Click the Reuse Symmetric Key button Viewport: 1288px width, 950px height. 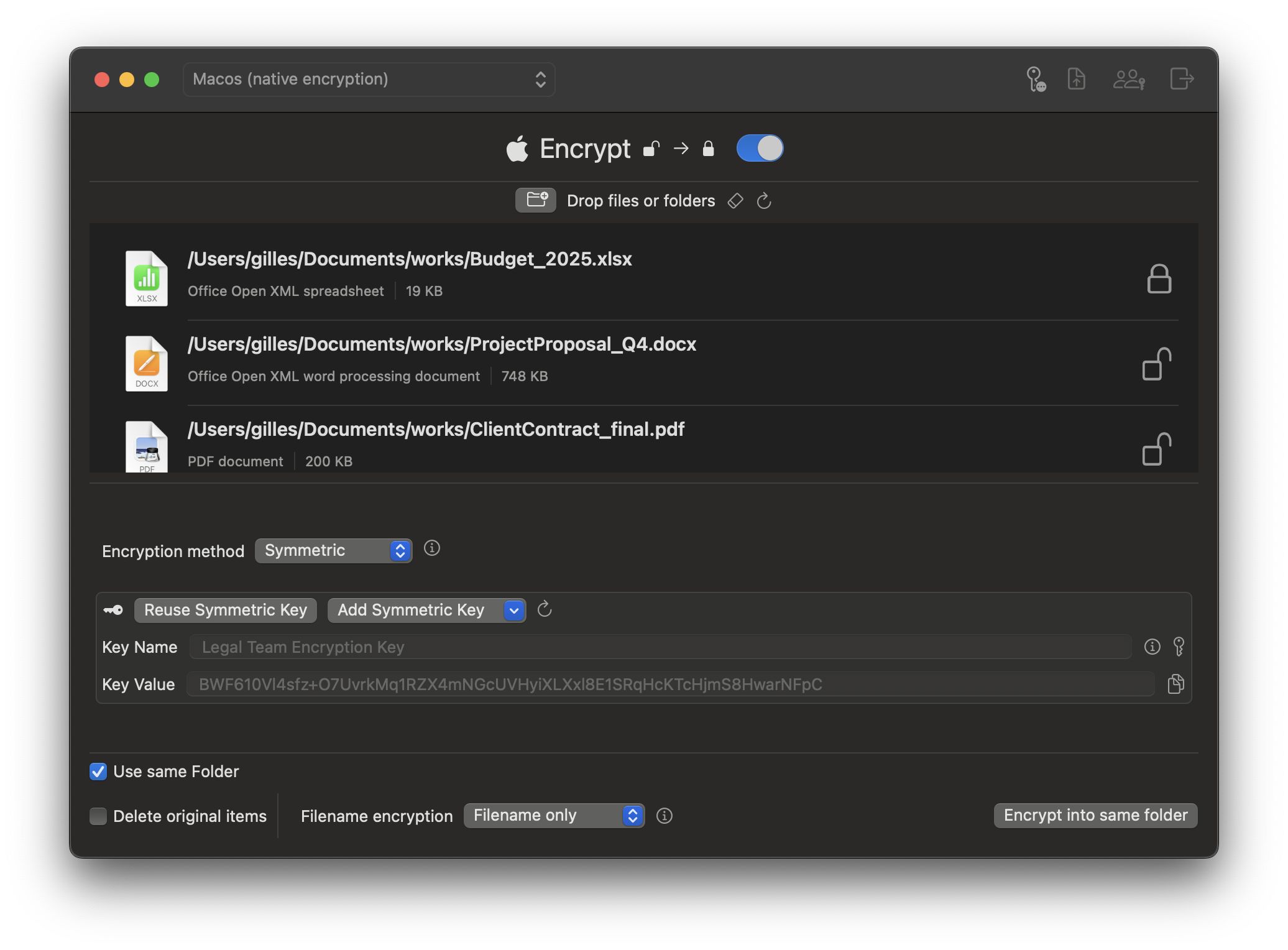click(225, 610)
